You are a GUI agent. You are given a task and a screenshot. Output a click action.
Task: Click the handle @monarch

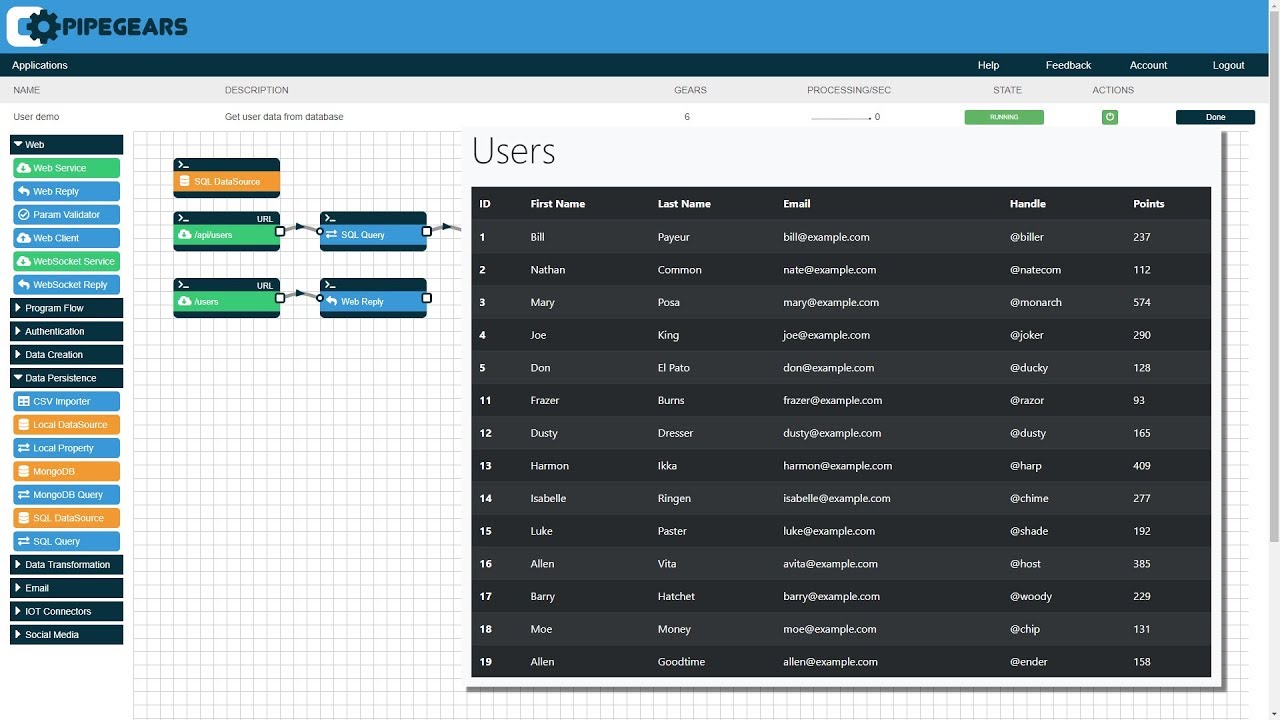click(x=1036, y=302)
